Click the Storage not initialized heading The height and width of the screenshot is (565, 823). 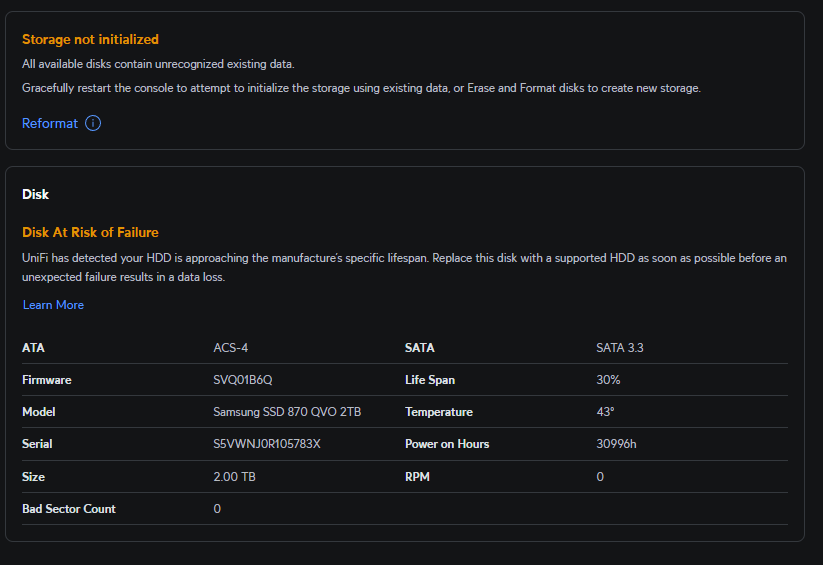pos(90,40)
